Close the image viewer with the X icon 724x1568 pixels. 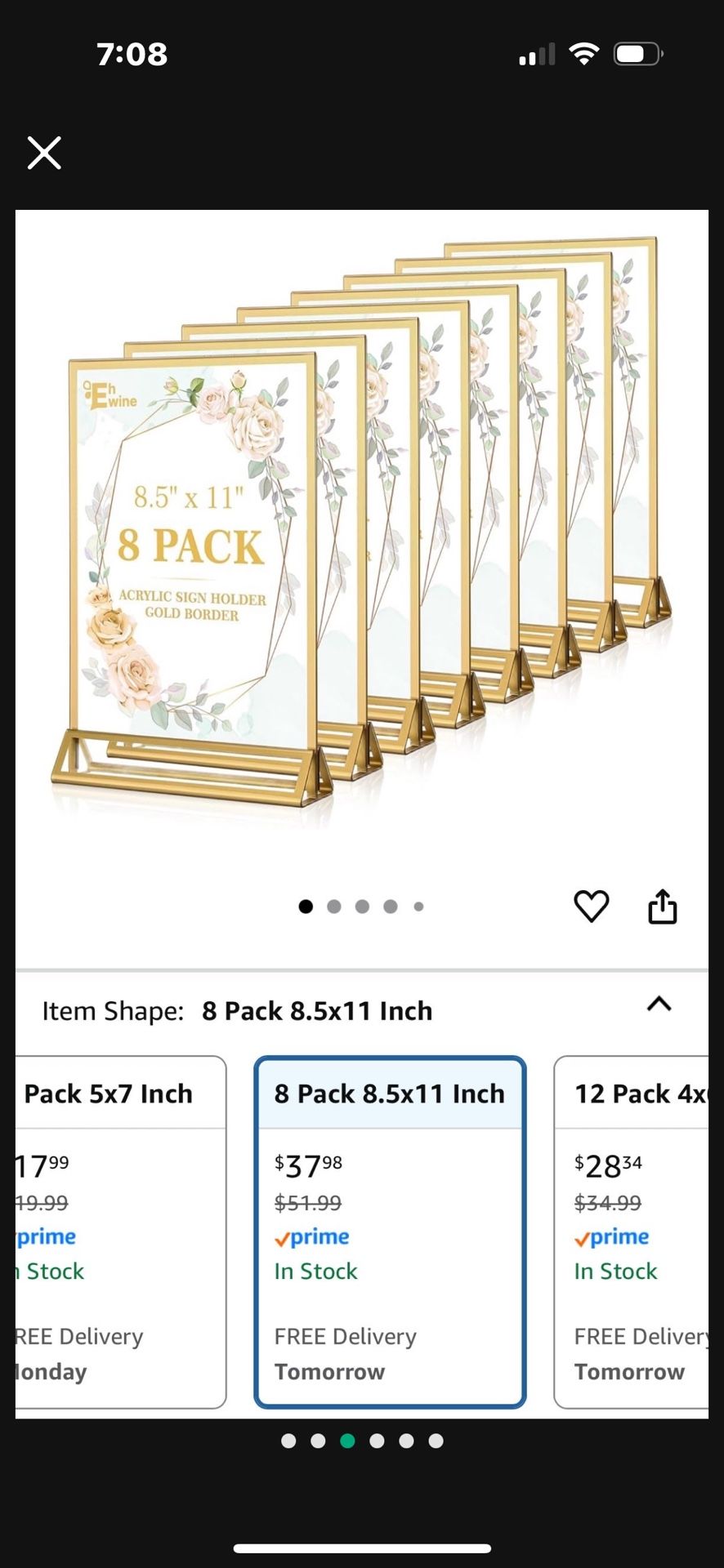44,153
